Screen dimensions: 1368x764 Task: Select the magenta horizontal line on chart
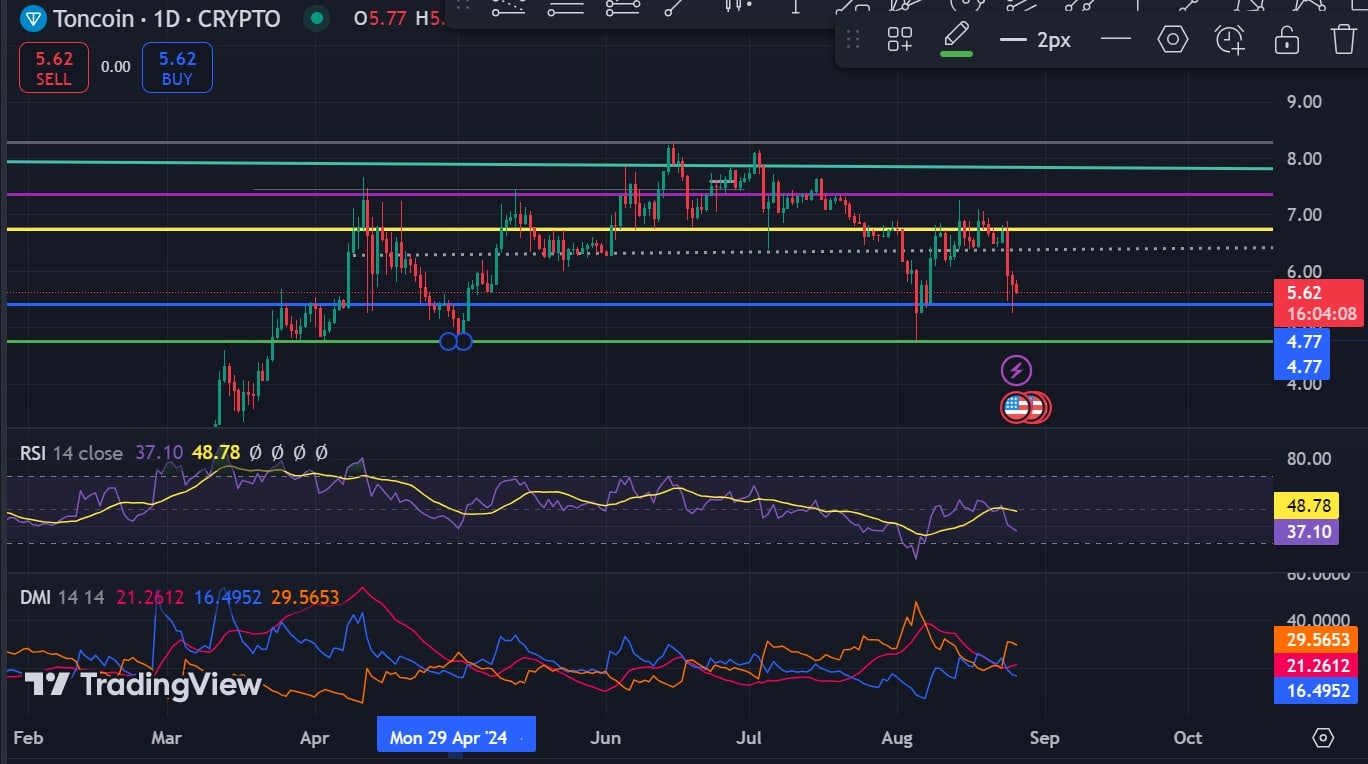(x=640, y=194)
